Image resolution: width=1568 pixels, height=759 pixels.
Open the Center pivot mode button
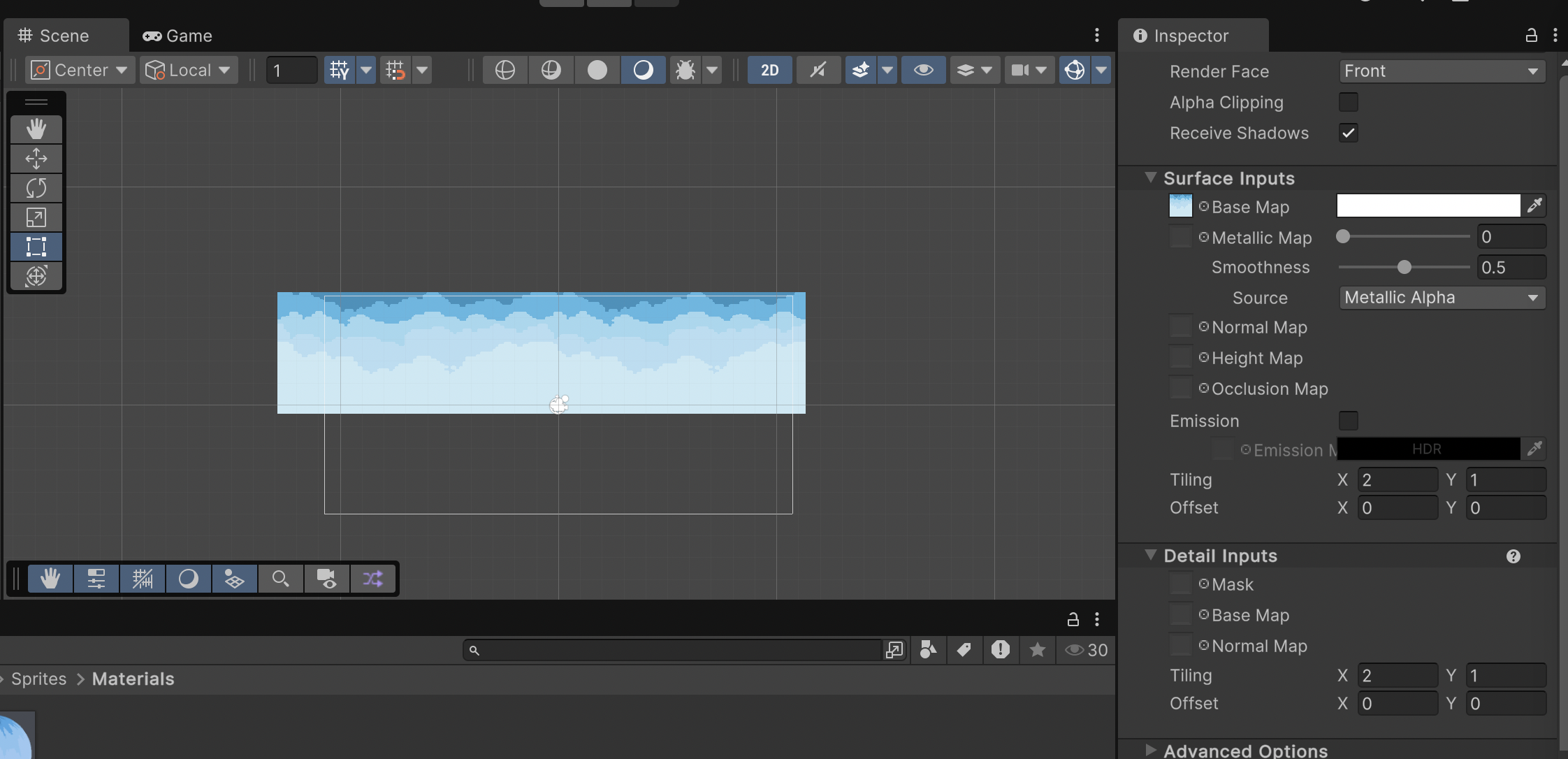pyautogui.click(x=80, y=70)
